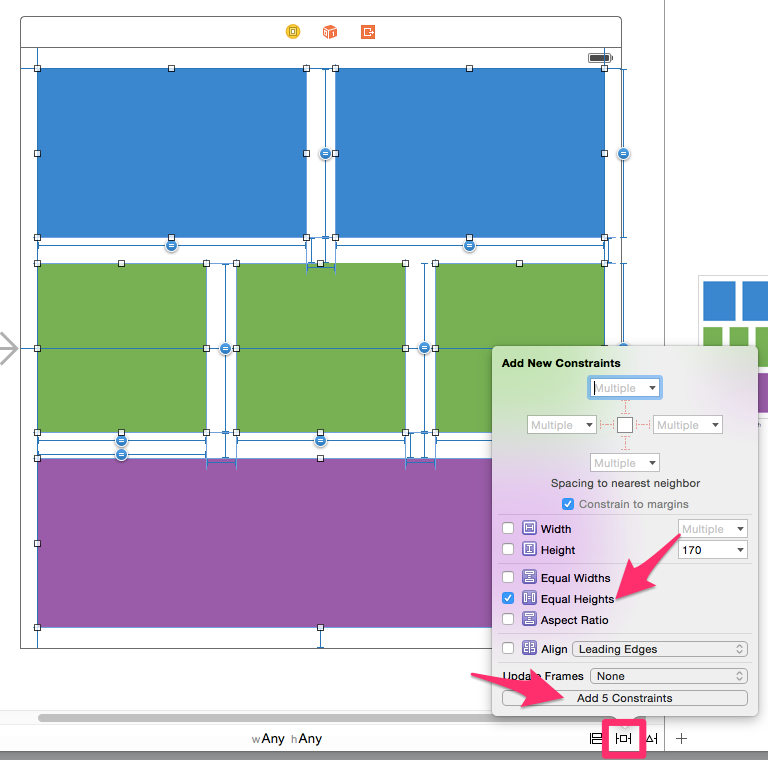Image resolution: width=768 pixels, height=760 pixels.
Task: Select the left blue view
Action: (x=171, y=153)
